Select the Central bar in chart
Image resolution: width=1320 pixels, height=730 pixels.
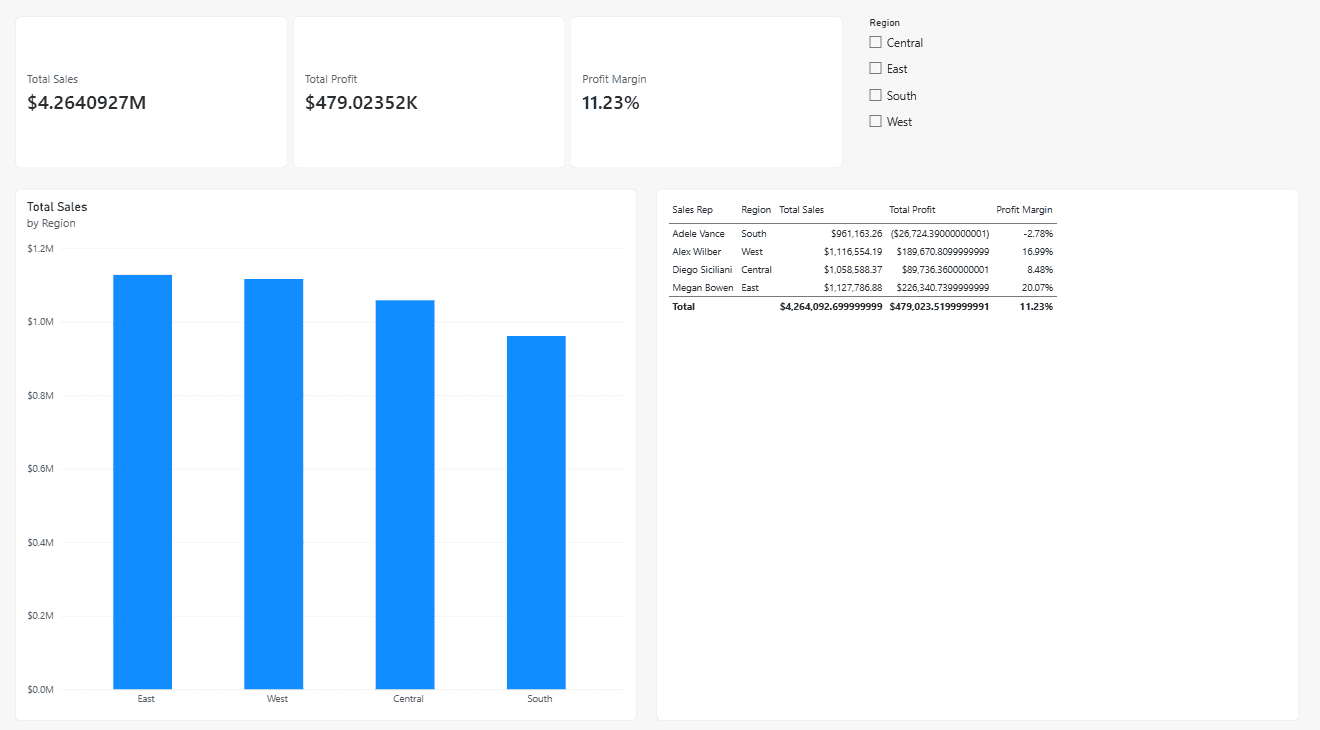point(405,494)
